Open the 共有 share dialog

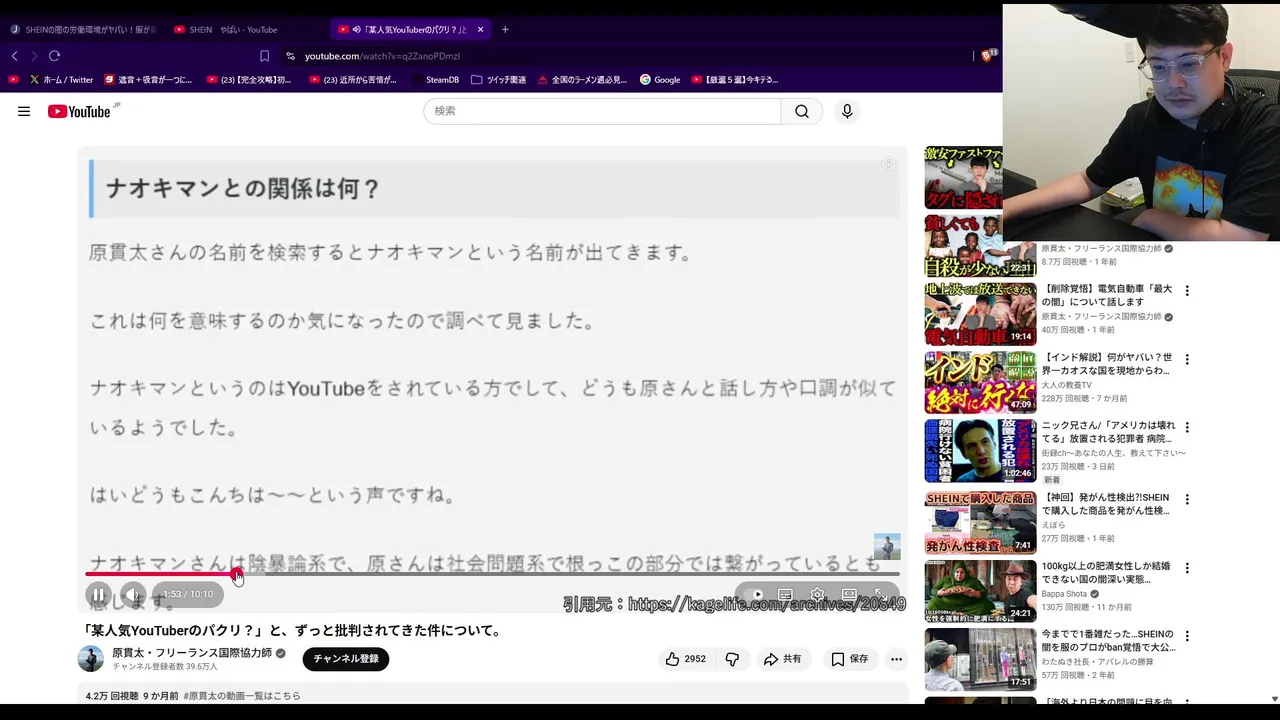click(x=782, y=659)
